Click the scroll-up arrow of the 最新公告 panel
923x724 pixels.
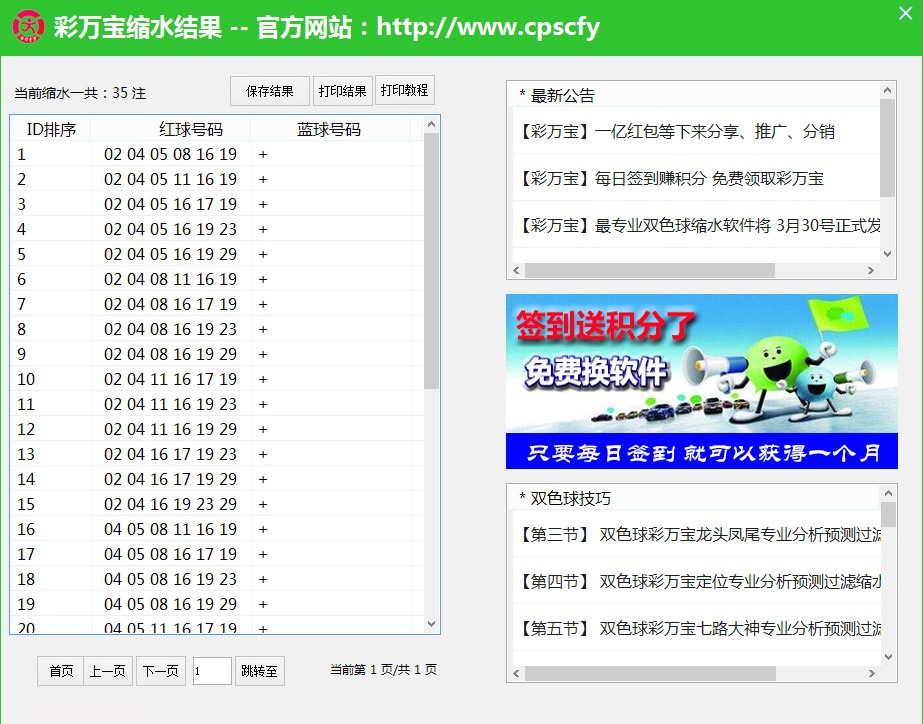[x=886, y=89]
